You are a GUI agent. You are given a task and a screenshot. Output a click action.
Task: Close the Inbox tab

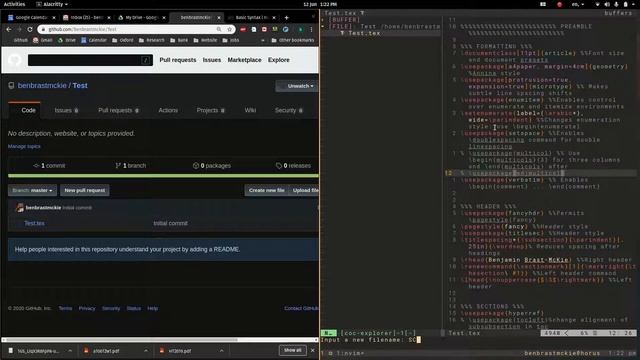pyautogui.click(x=109, y=18)
